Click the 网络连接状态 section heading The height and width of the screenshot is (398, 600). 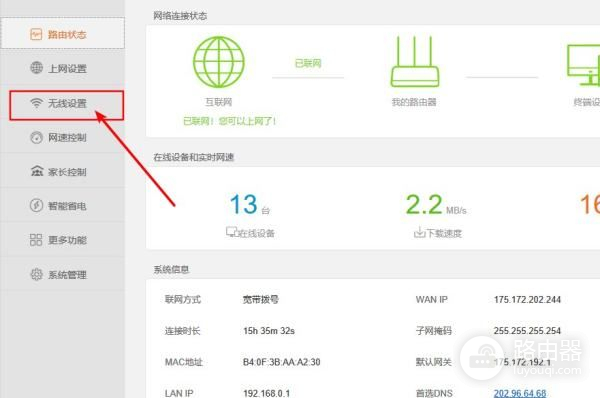click(180, 16)
